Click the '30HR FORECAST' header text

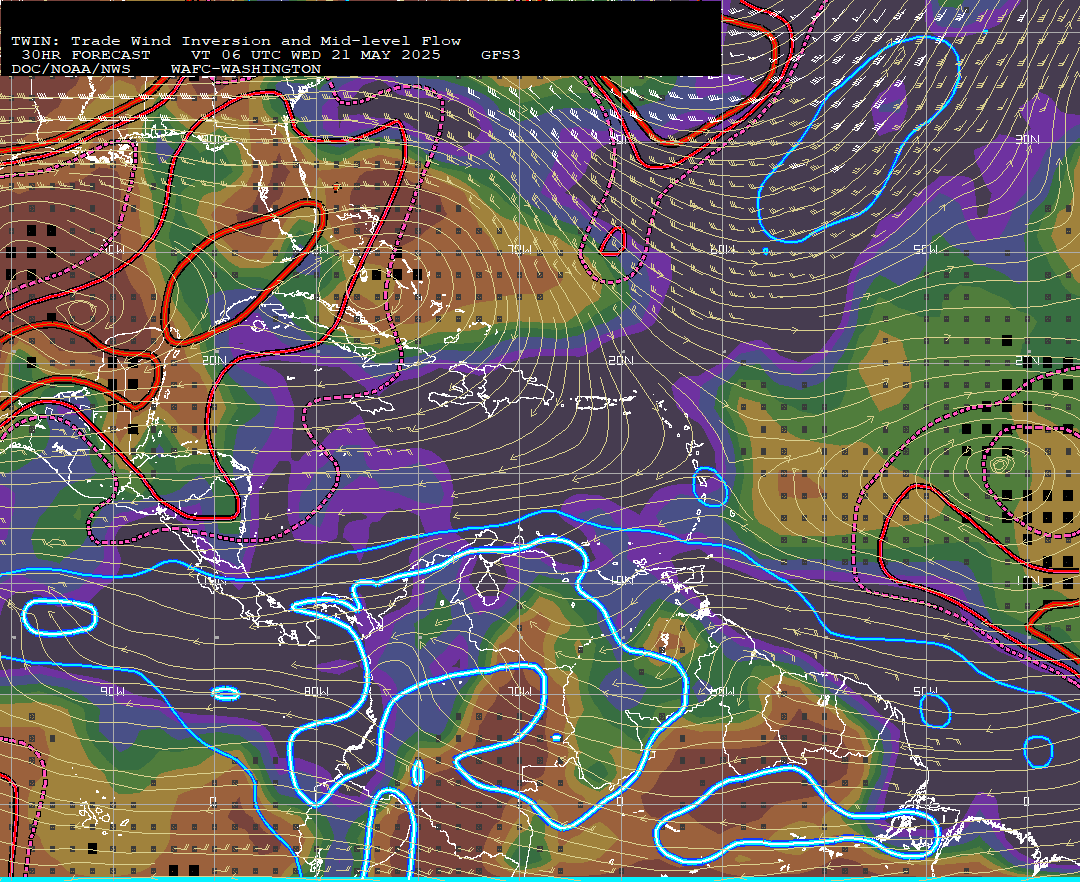[x=85, y=55]
